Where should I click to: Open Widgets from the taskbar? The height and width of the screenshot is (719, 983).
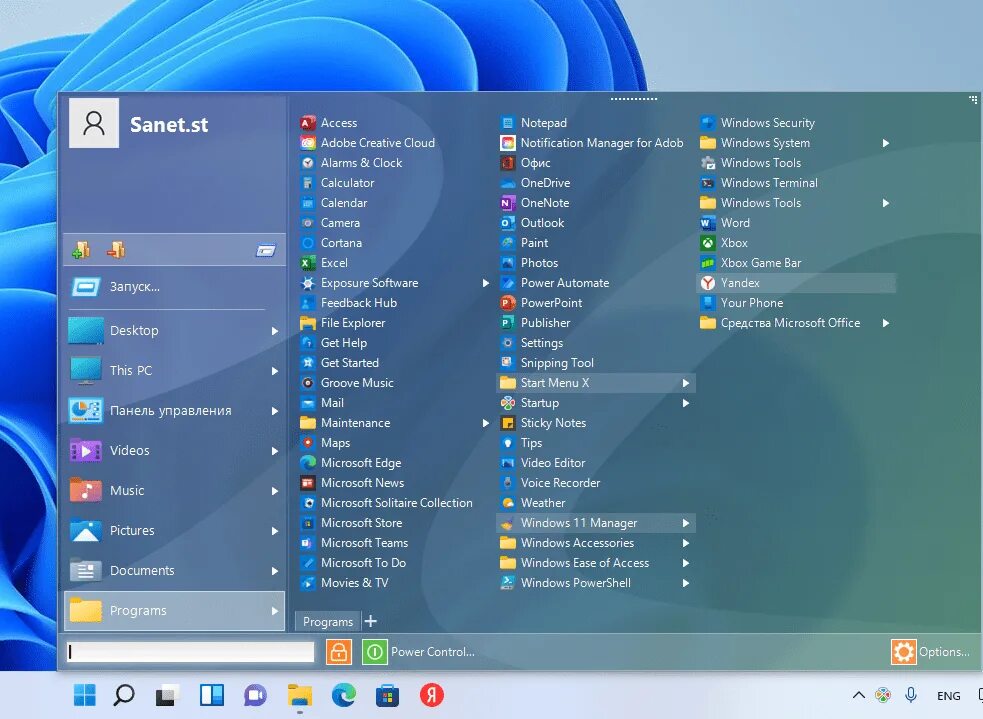point(211,695)
